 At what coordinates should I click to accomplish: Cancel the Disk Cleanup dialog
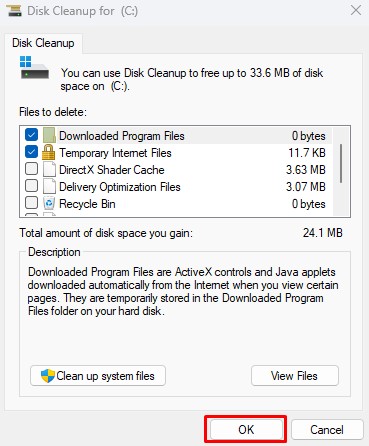pyautogui.click(x=327, y=429)
